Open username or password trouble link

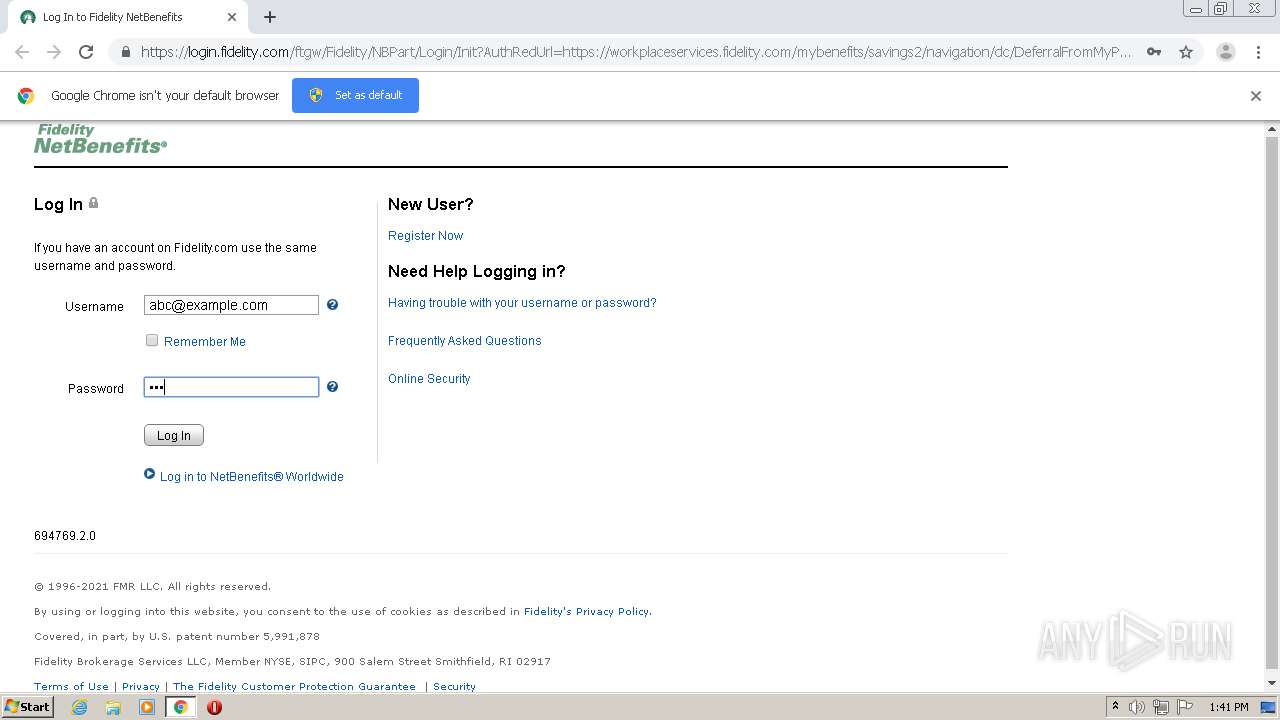[522, 303]
